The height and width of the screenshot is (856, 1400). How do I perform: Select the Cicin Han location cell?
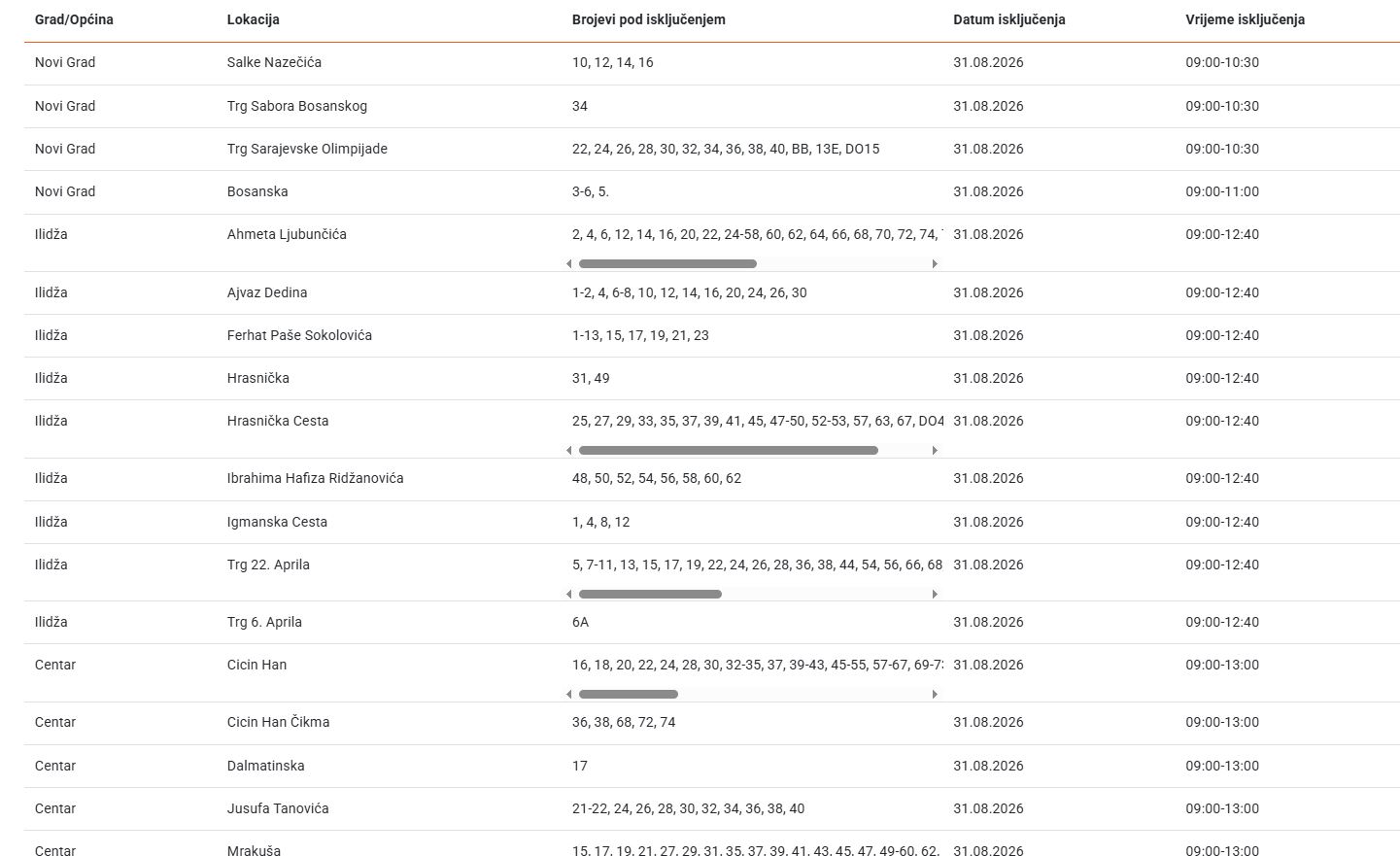point(256,665)
